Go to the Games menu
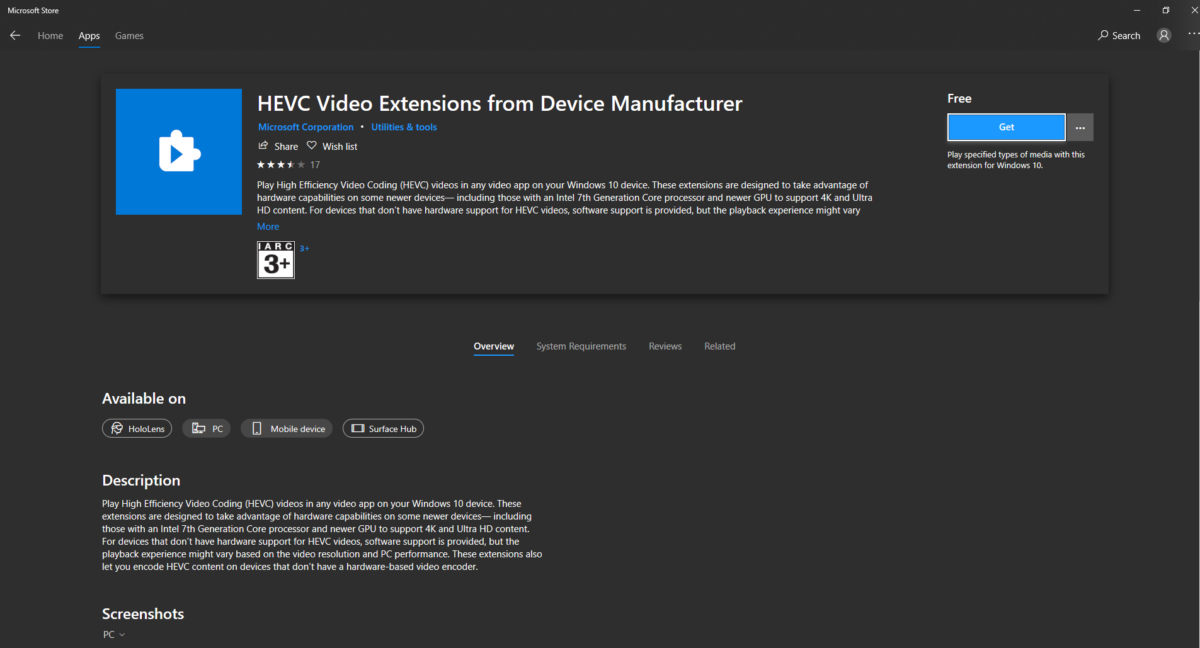This screenshot has height=648, width=1200. pos(129,36)
